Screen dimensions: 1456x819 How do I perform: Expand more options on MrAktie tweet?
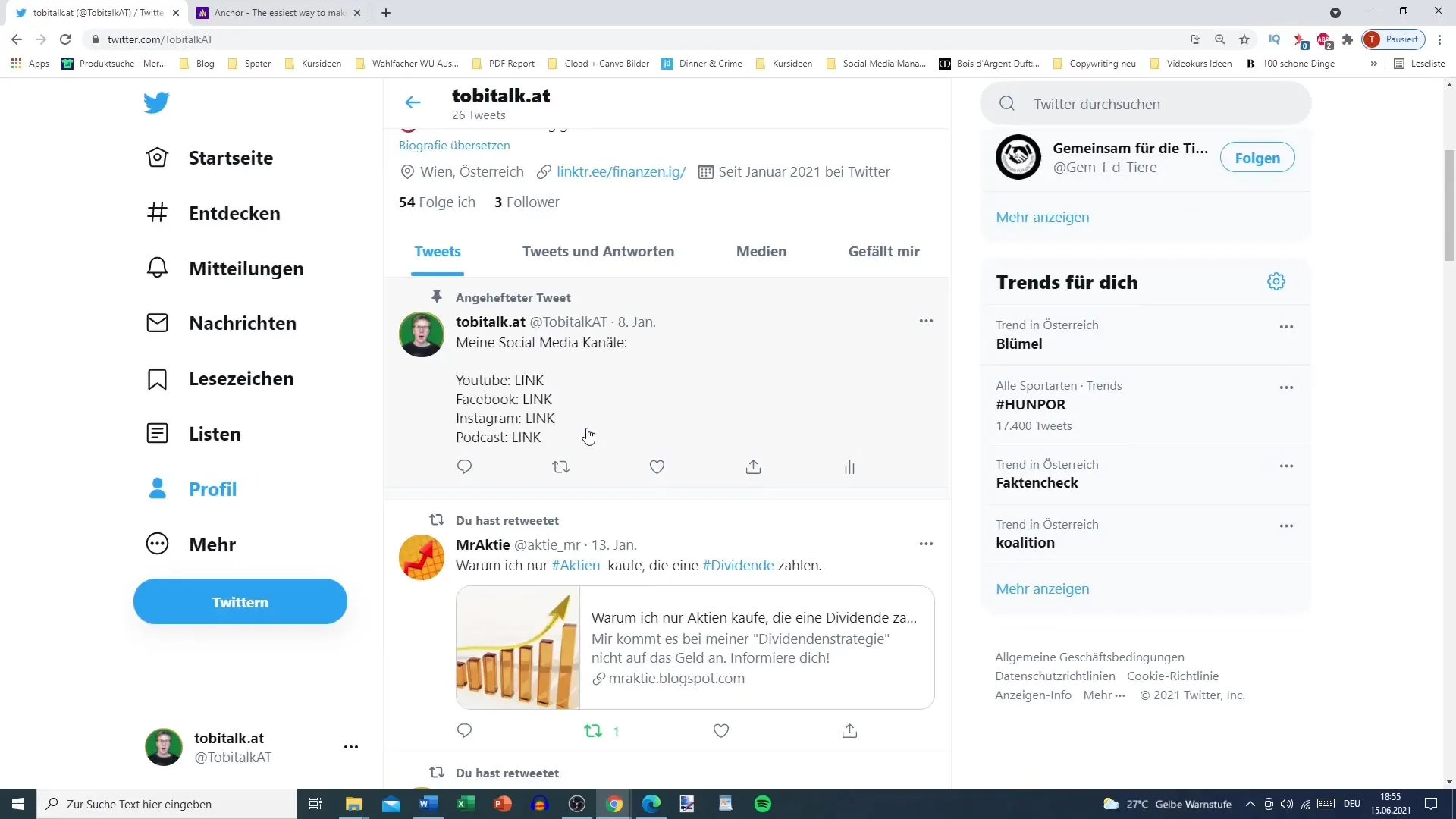(x=925, y=543)
